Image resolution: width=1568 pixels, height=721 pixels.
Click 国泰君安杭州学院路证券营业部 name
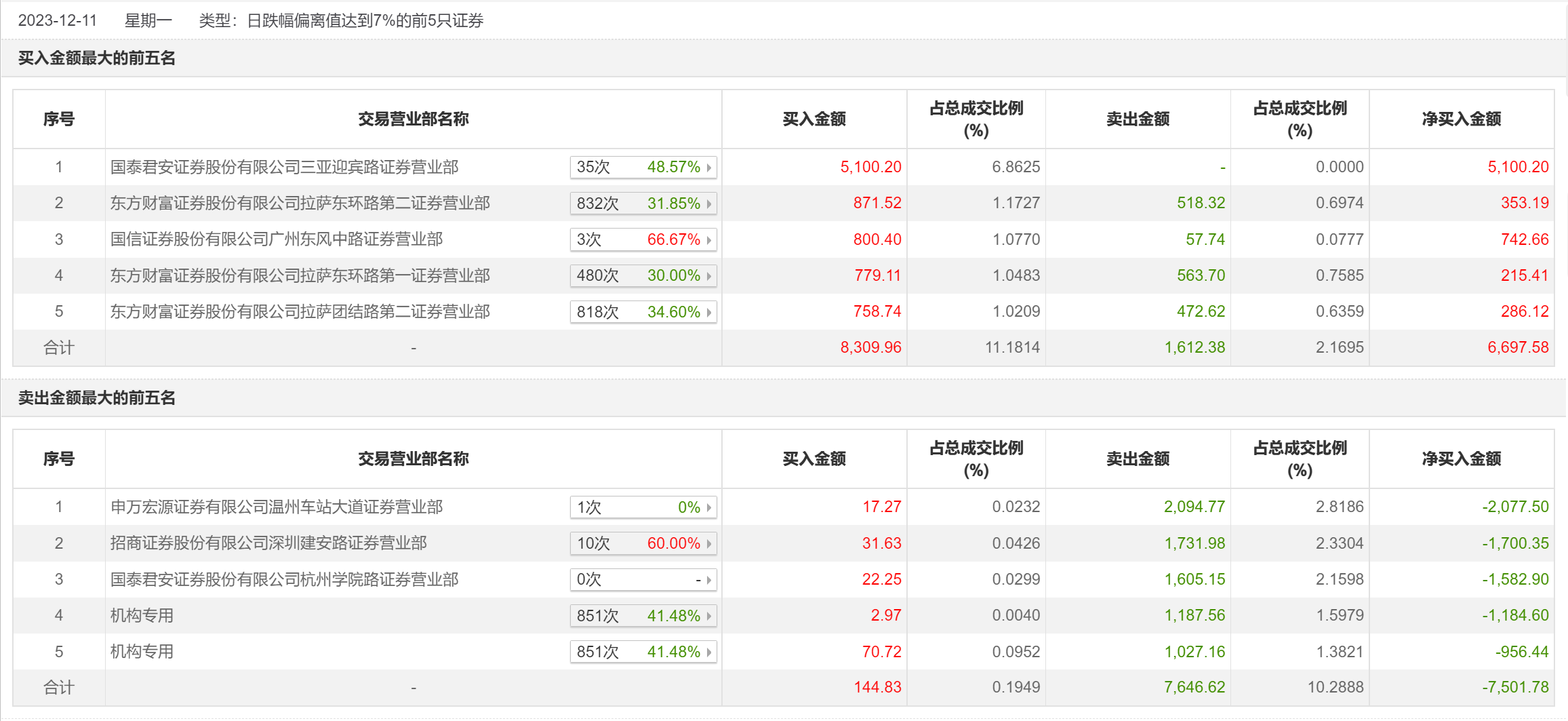(x=284, y=579)
